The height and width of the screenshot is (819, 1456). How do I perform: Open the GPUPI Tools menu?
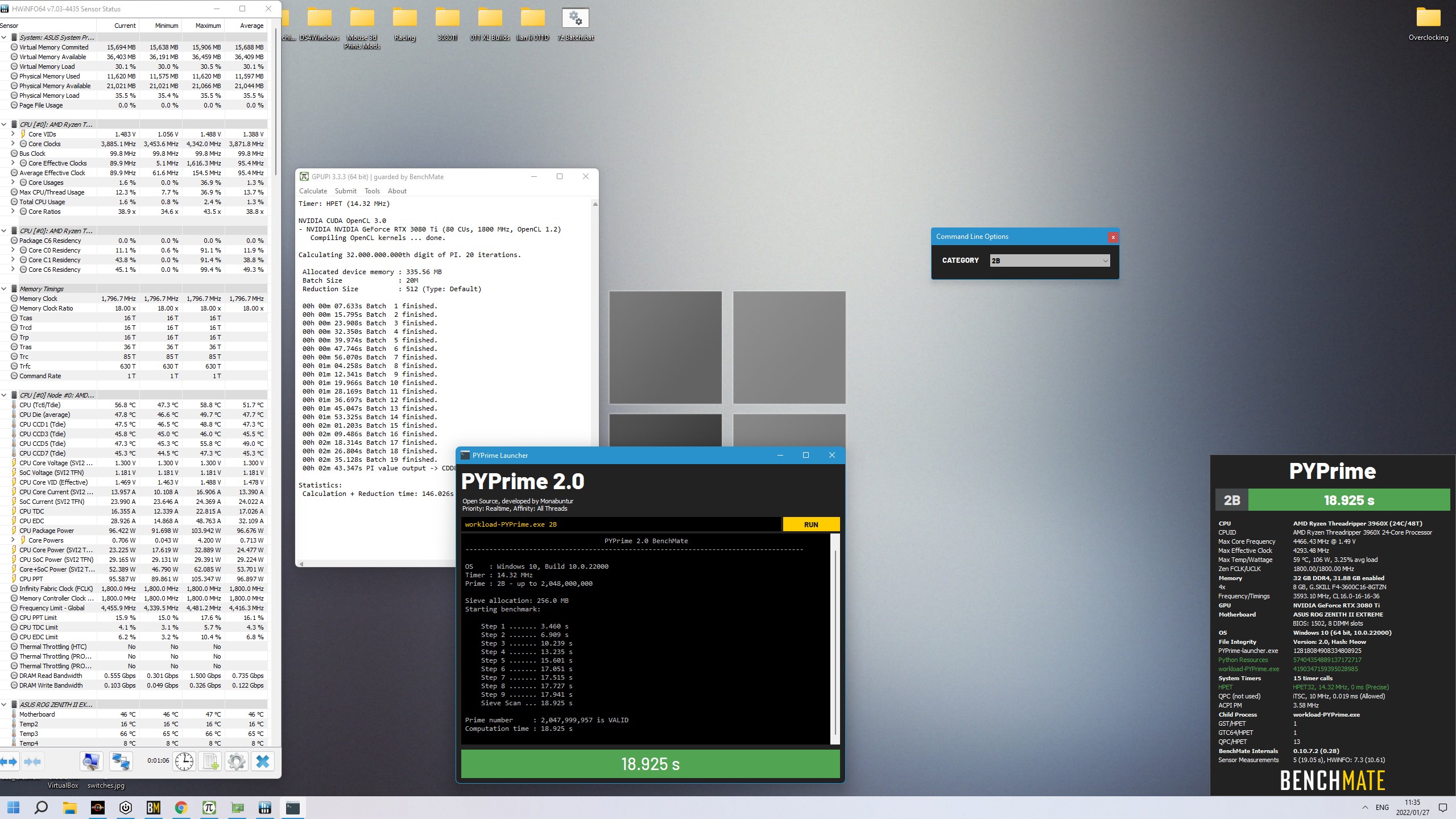(x=372, y=191)
